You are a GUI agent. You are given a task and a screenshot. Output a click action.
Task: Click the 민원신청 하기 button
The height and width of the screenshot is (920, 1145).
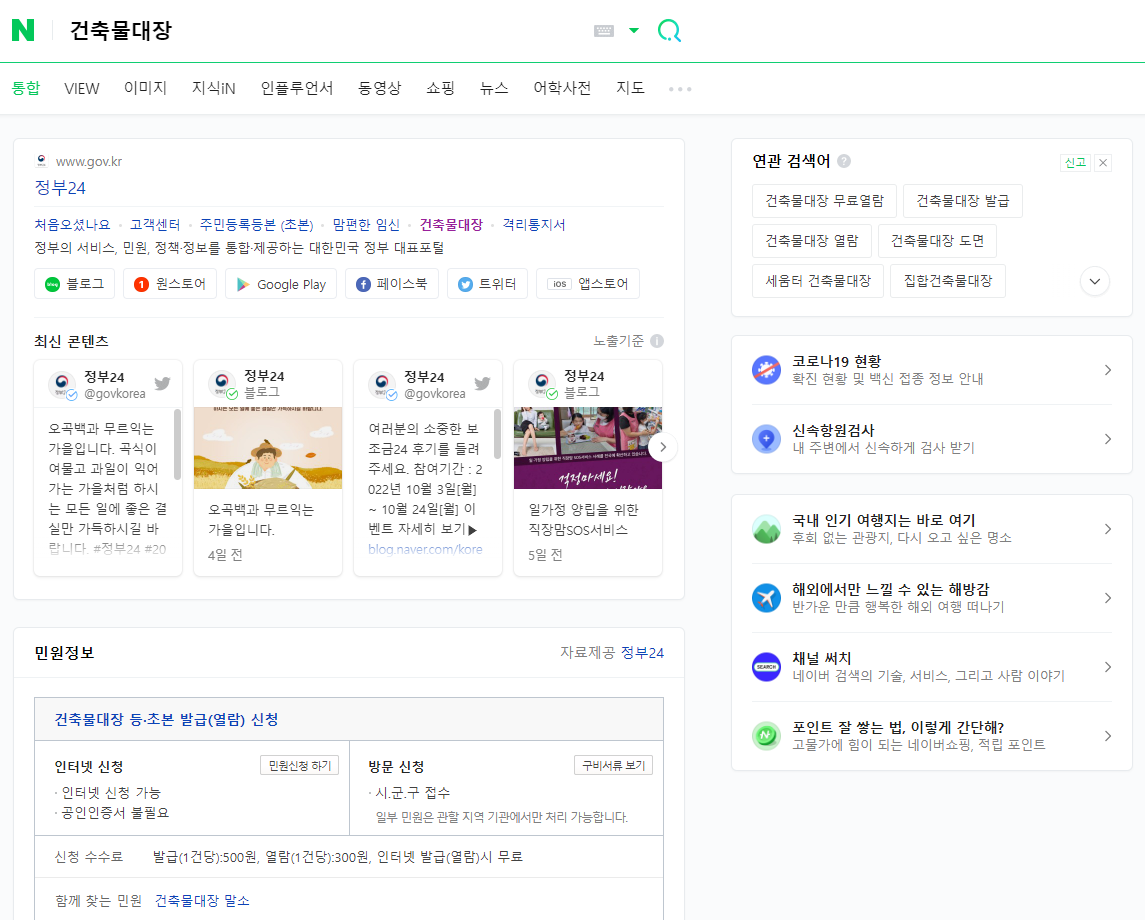299,765
